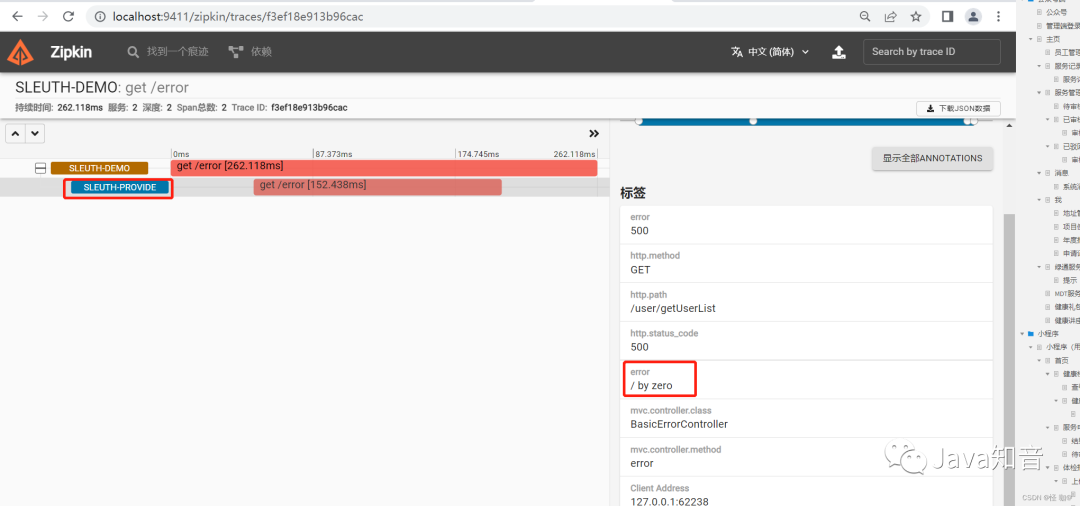
Task: Click Client Address 127.0.0.1:62238 value
Action: (x=669, y=502)
